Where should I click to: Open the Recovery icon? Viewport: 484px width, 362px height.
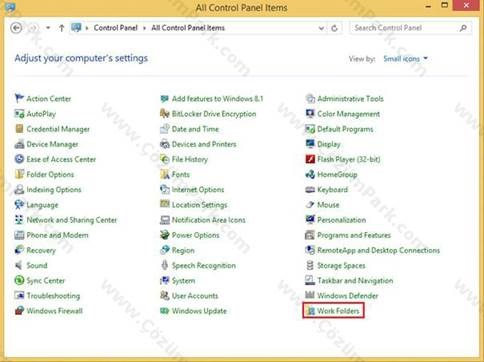(19, 250)
